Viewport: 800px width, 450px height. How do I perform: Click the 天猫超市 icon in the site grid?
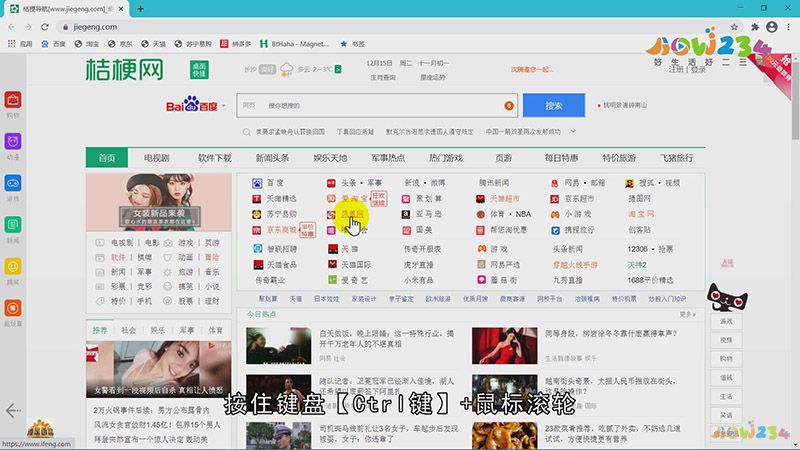click(480, 198)
